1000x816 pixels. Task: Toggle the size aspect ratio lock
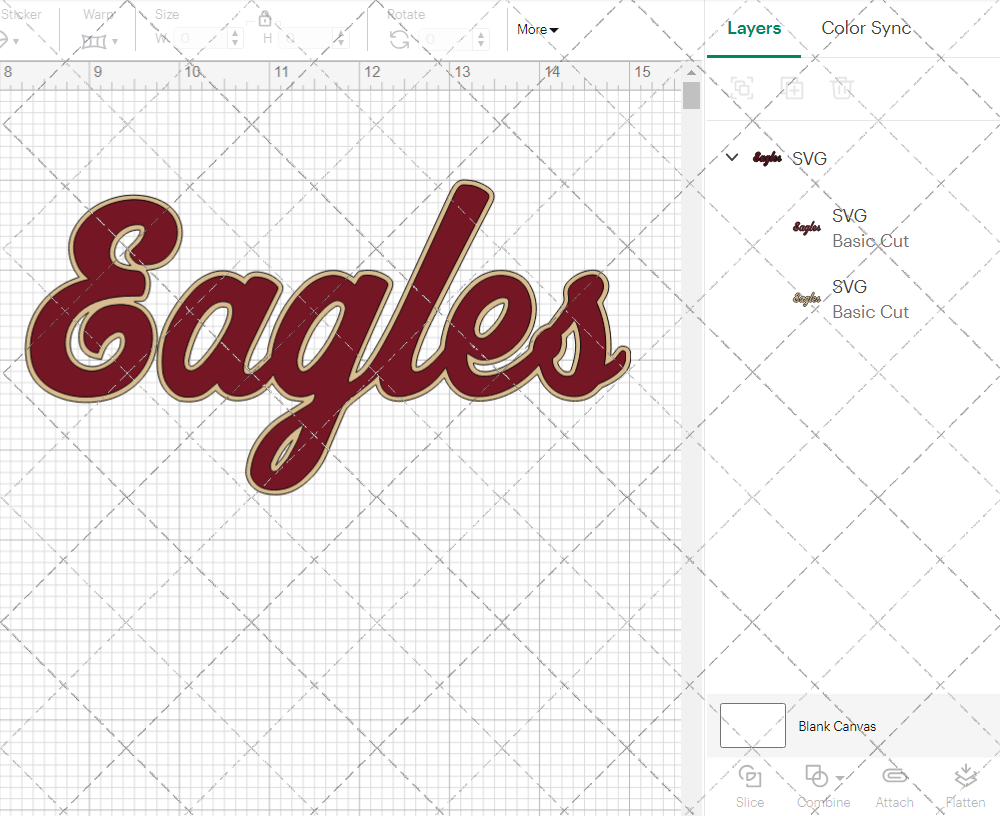(265, 19)
